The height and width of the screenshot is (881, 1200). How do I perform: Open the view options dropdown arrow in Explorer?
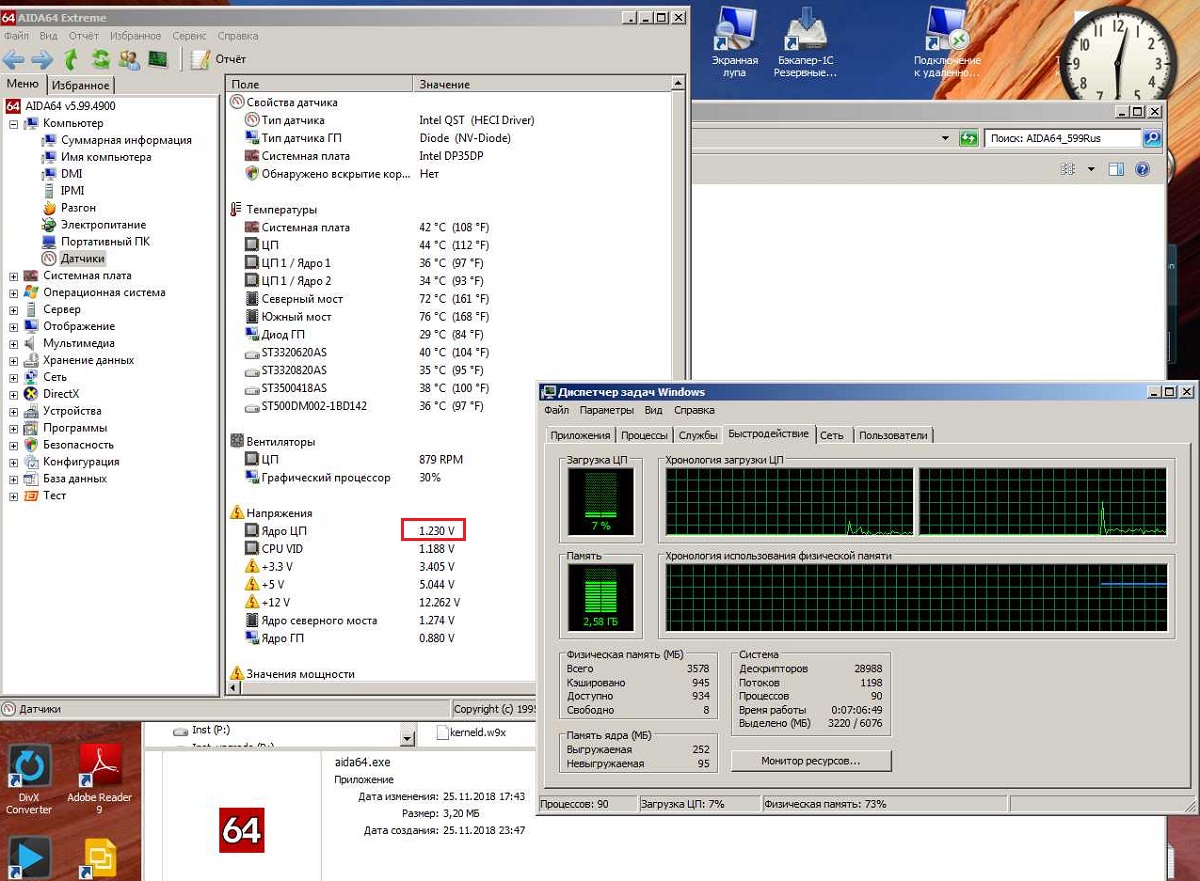(x=1091, y=169)
